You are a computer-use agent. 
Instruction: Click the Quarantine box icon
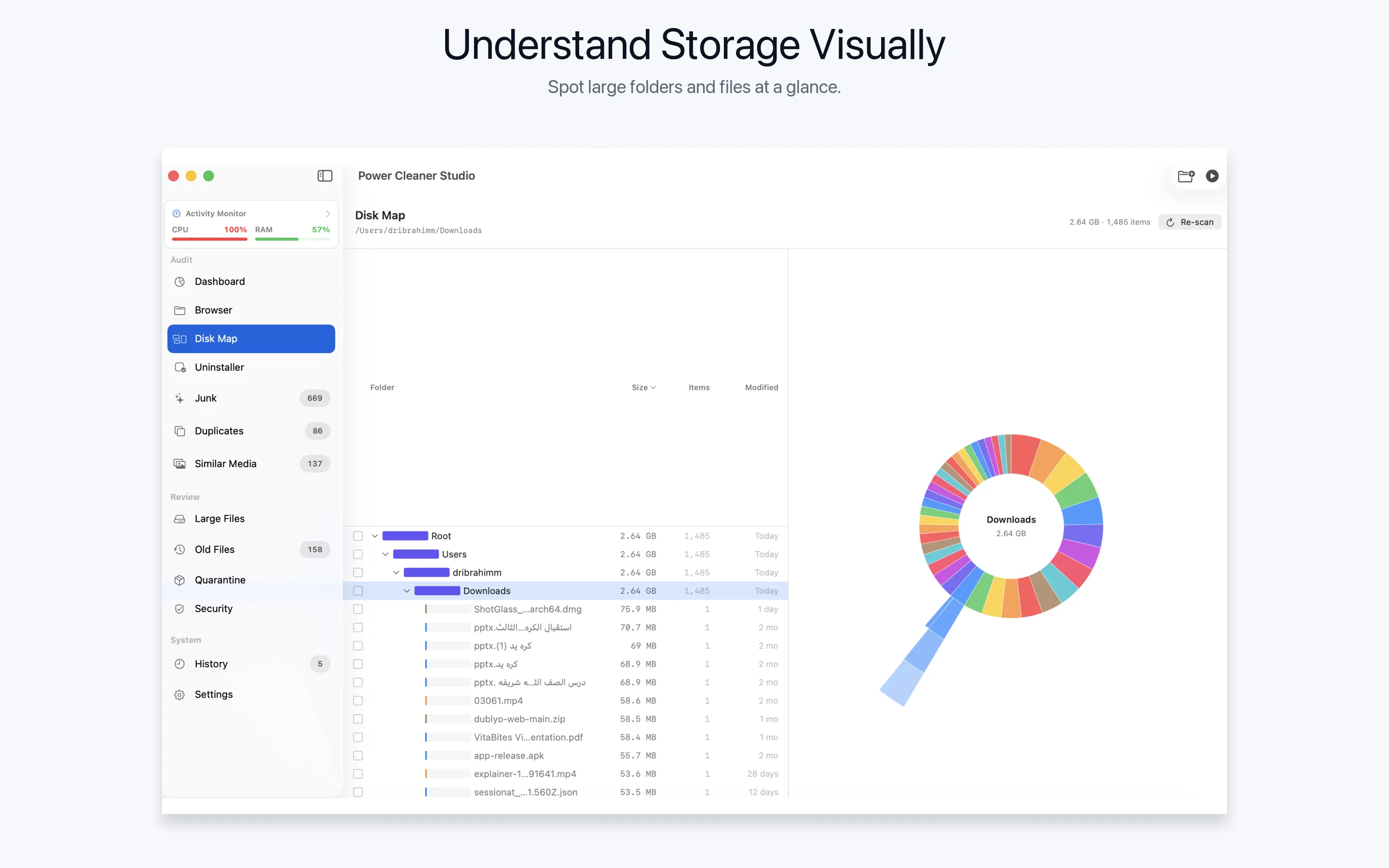179,580
